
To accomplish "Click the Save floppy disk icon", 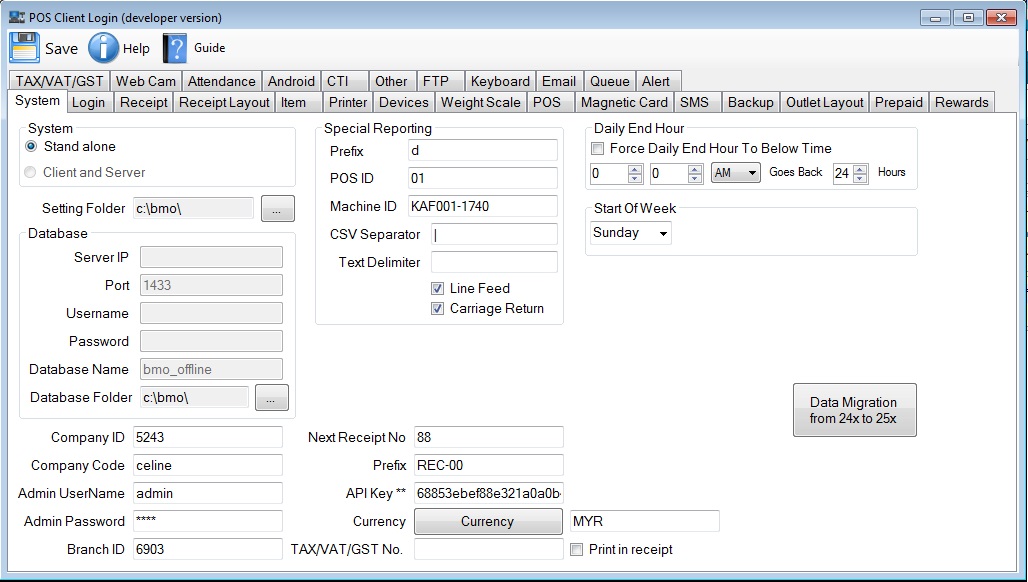I will [24, 48].
